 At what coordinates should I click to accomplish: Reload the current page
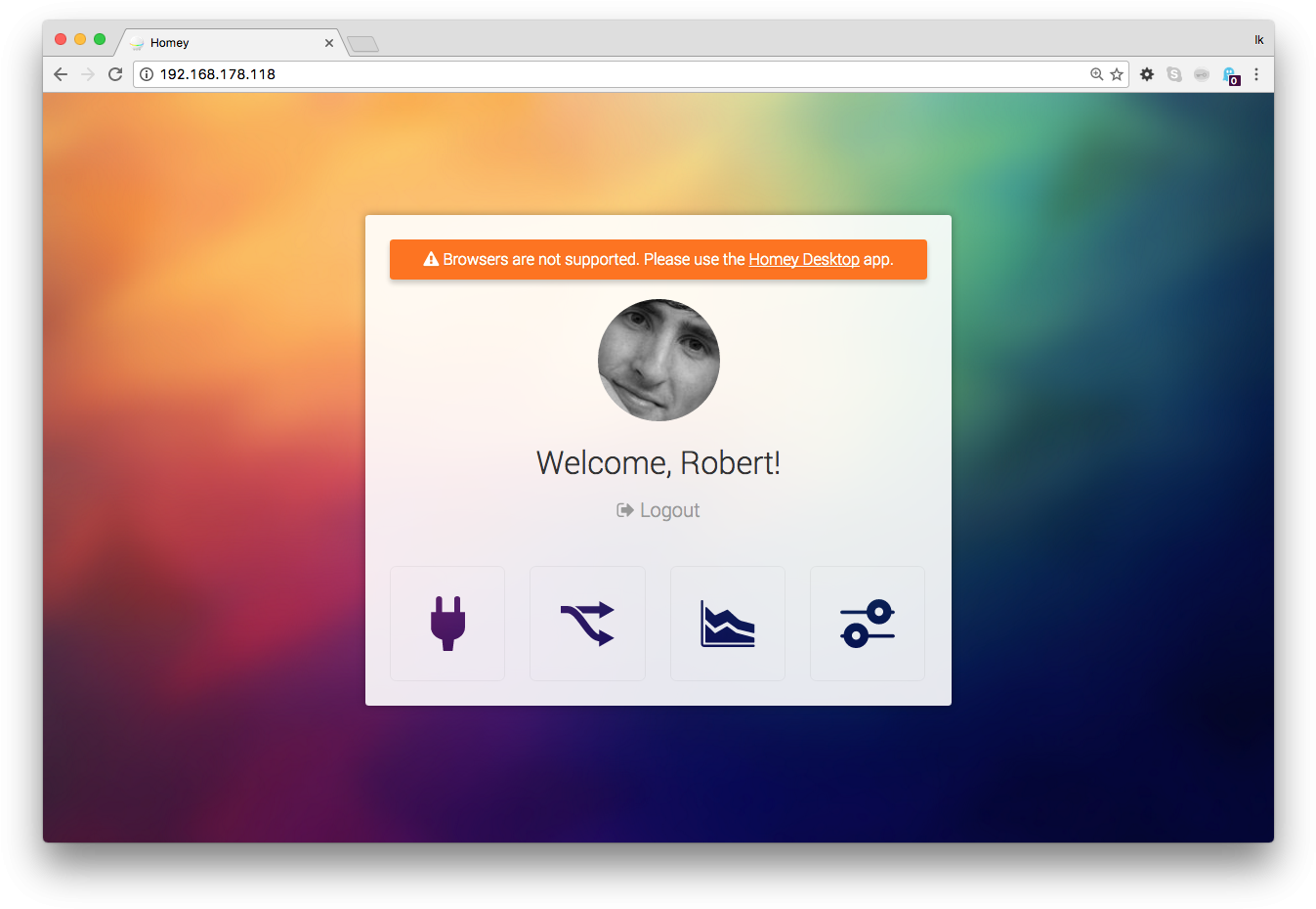(x=115, y=74)
